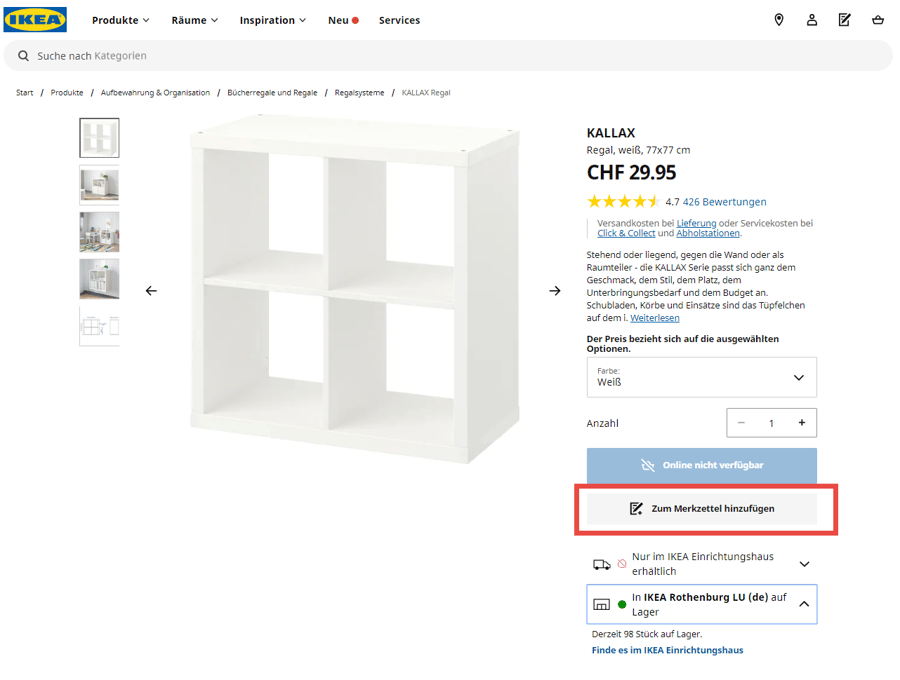Click the search magnifier icon
The width and height of the screenshot is (900, 680).
(23, 56)
